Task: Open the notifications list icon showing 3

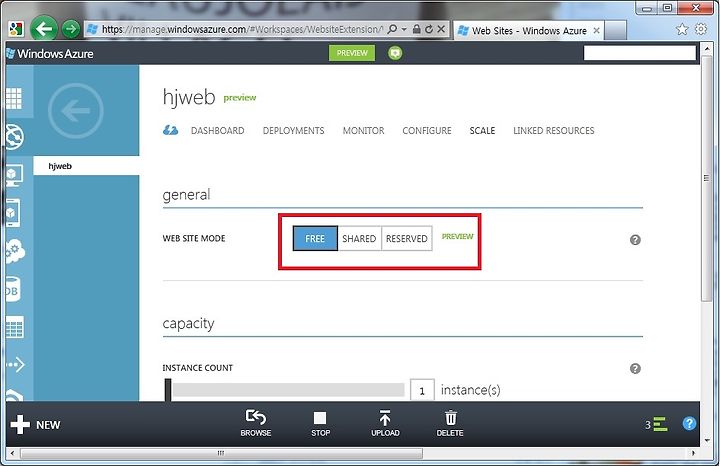Action: click(656, 424)
